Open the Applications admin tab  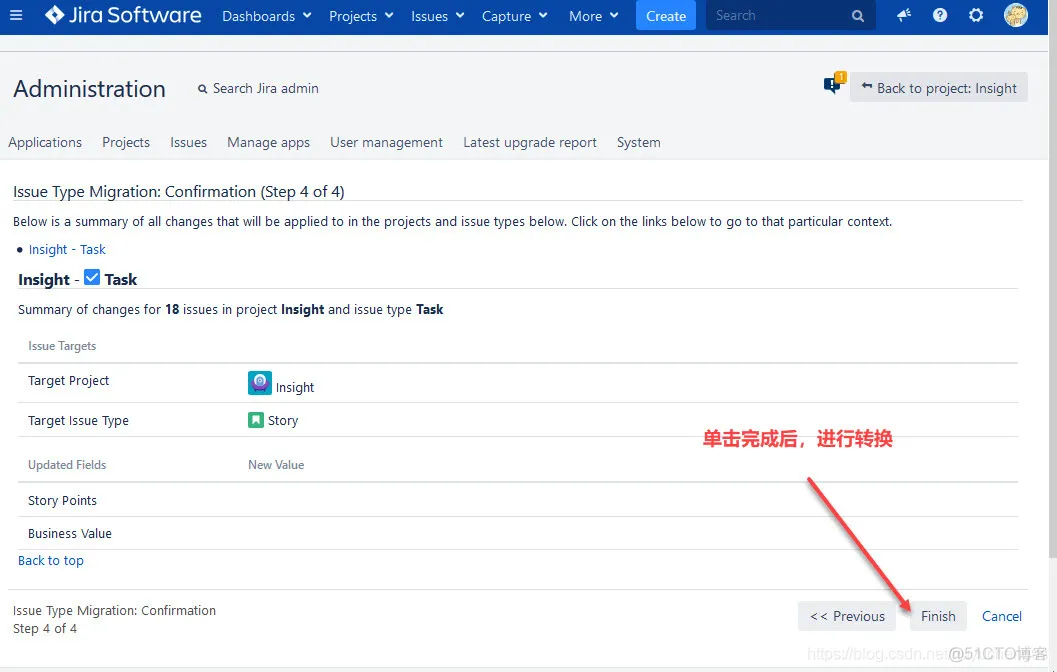click(x=44, y=142)
